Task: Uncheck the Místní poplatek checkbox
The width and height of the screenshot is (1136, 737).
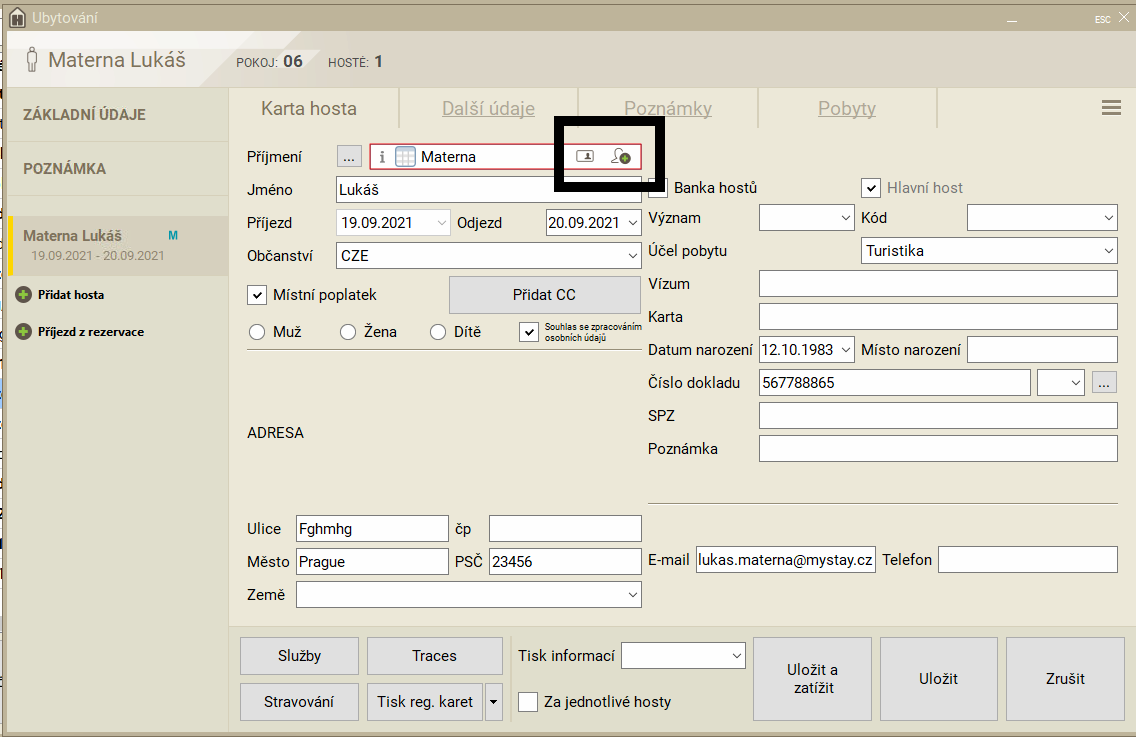Action: pyautogui.click(x=257, y=295)
